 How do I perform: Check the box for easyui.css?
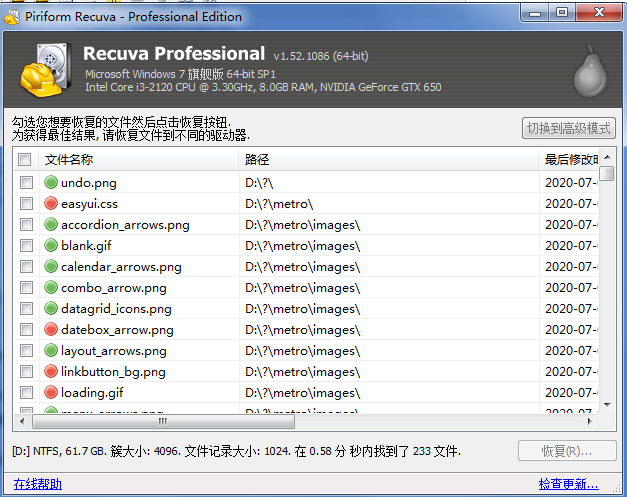(26, 204)
